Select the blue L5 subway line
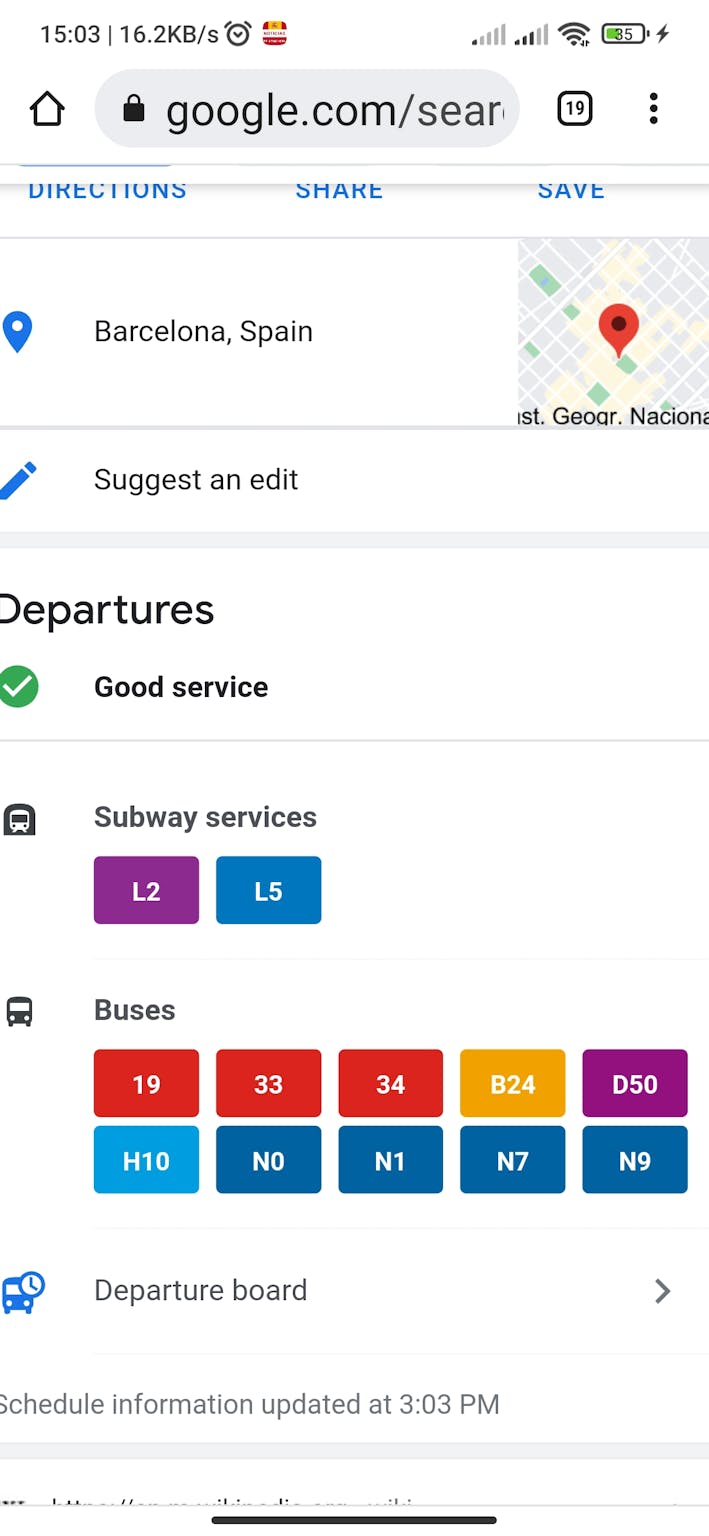 pos(268,890)
